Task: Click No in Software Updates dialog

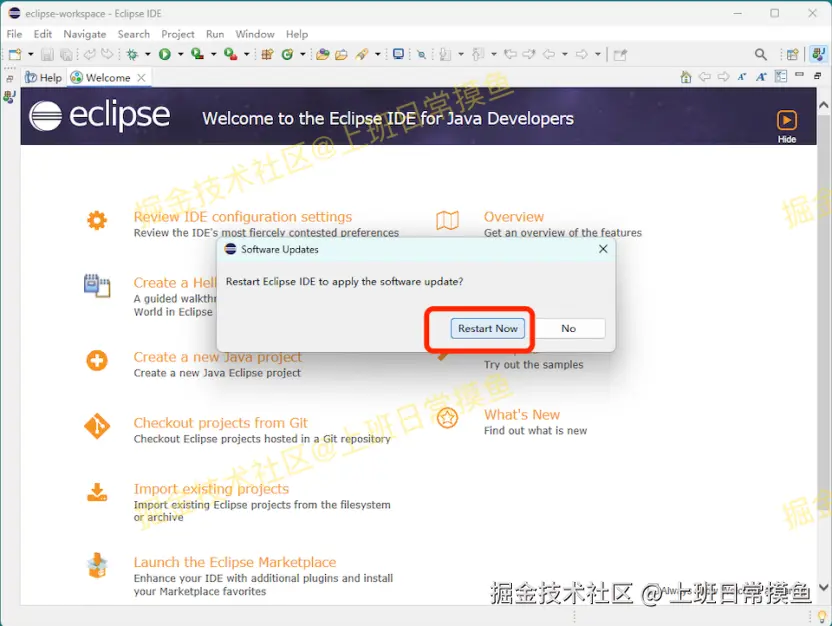Action: click(x=568, y=328)
